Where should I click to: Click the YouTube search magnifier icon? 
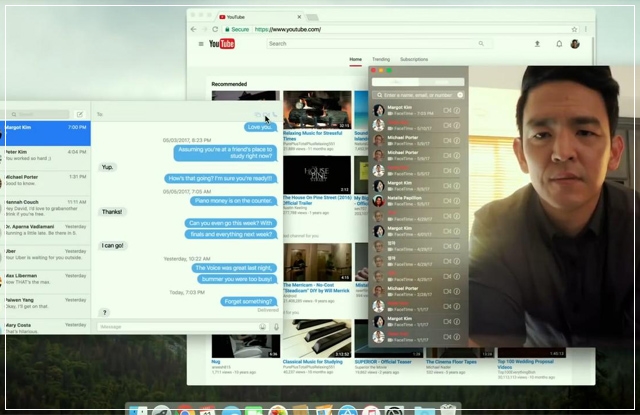(481, 44)
